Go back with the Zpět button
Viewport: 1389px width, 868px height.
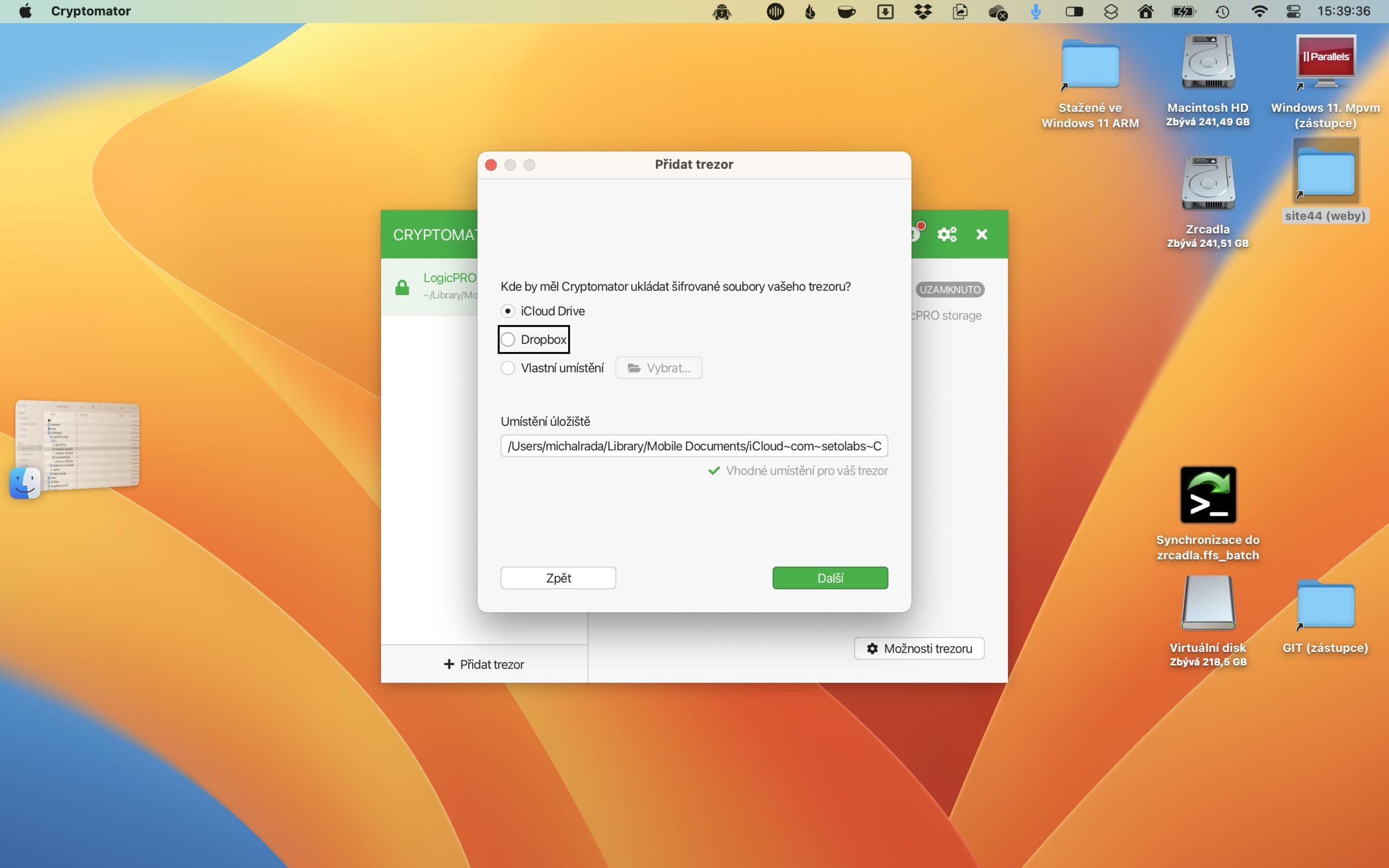click(558, 578)
